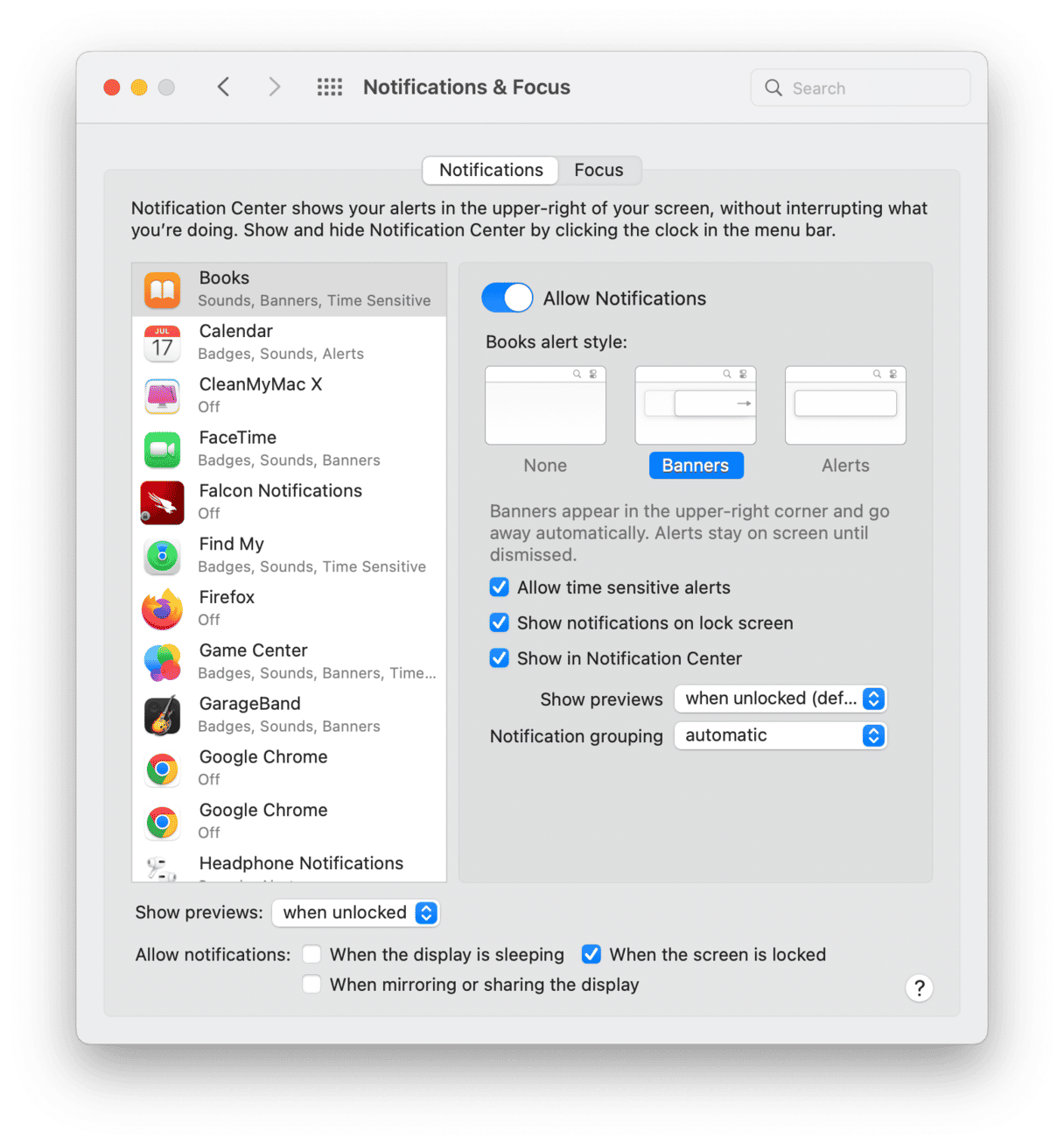Click the Chrome icon below GarageBand
The image size is (1064, 1145).
(x=163, y=769)
